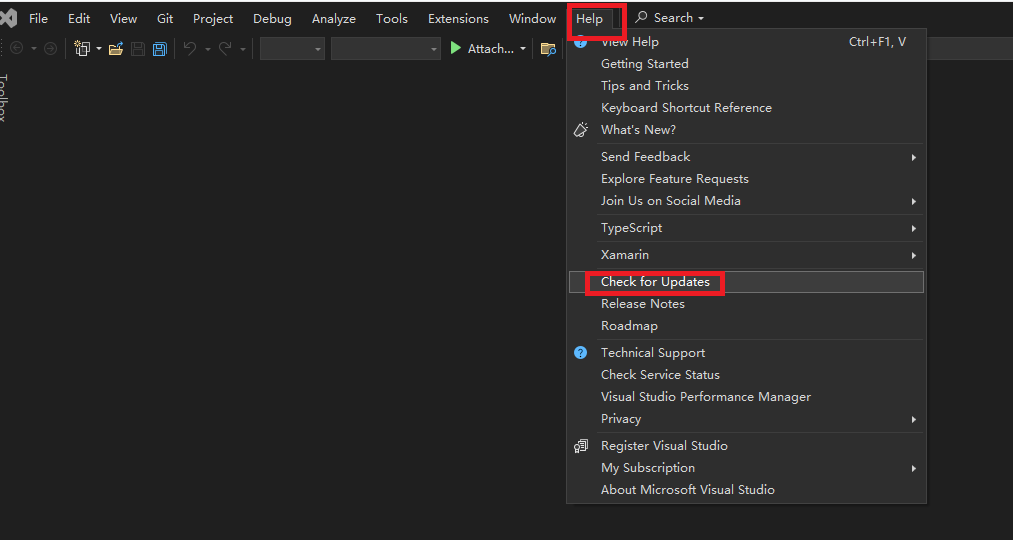Open the Edit menu
Viewport: 1013px width, 540px height.
(x=79, y=19)
